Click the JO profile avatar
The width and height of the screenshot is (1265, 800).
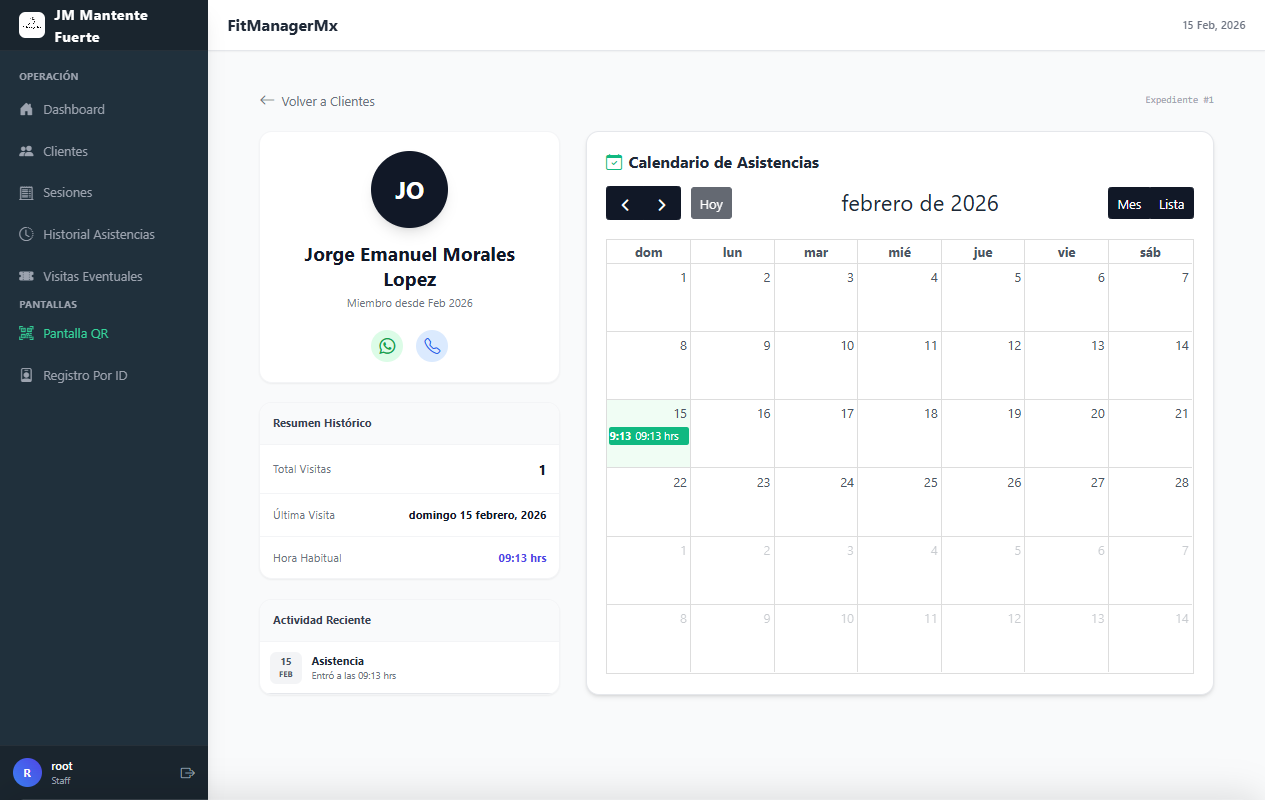[x=409, y=190]
